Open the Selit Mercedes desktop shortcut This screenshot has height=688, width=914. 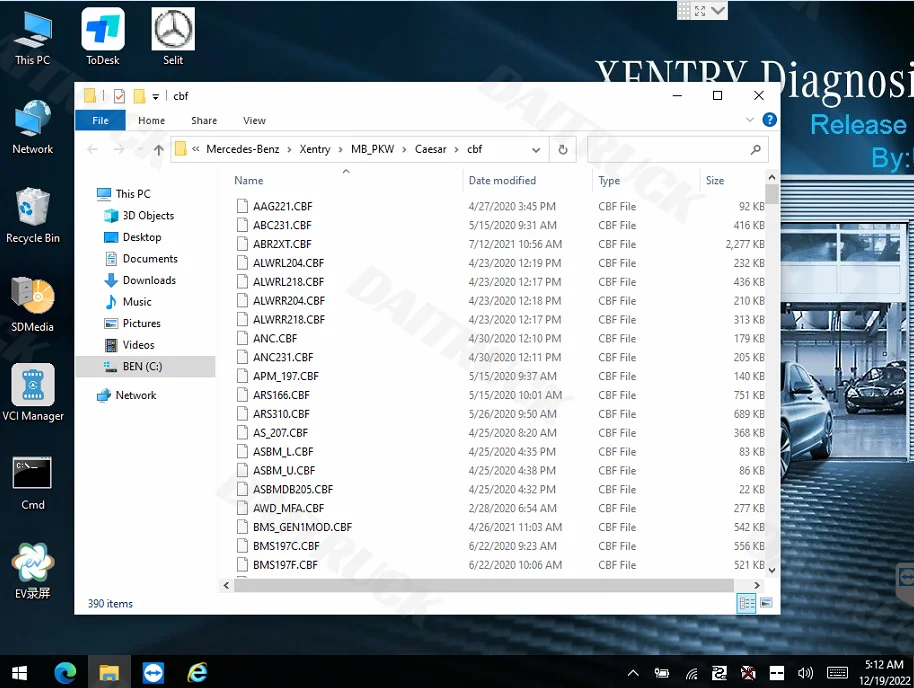click(x=173, y=38)
